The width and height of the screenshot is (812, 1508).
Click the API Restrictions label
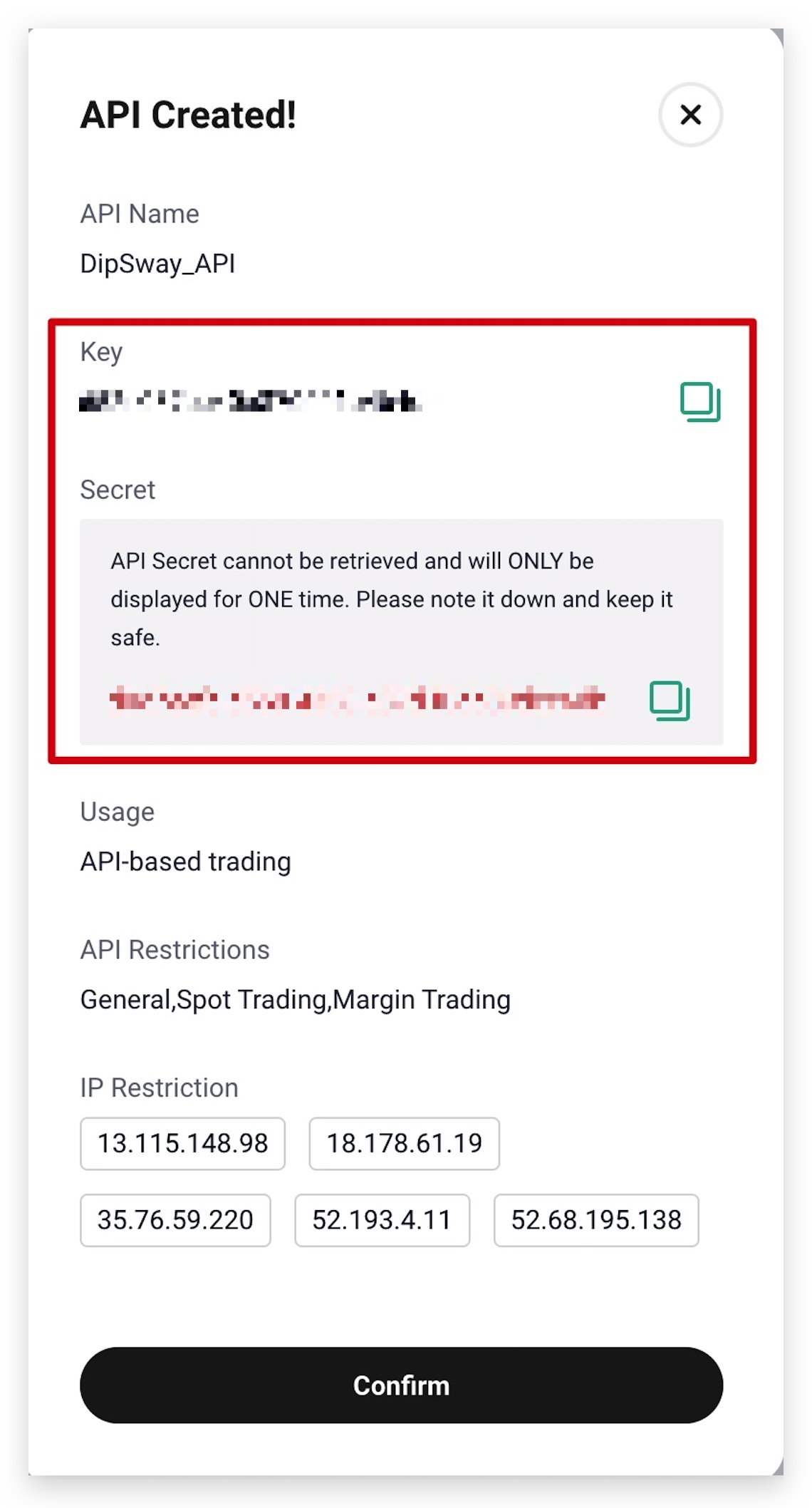[x=175, y=950]
